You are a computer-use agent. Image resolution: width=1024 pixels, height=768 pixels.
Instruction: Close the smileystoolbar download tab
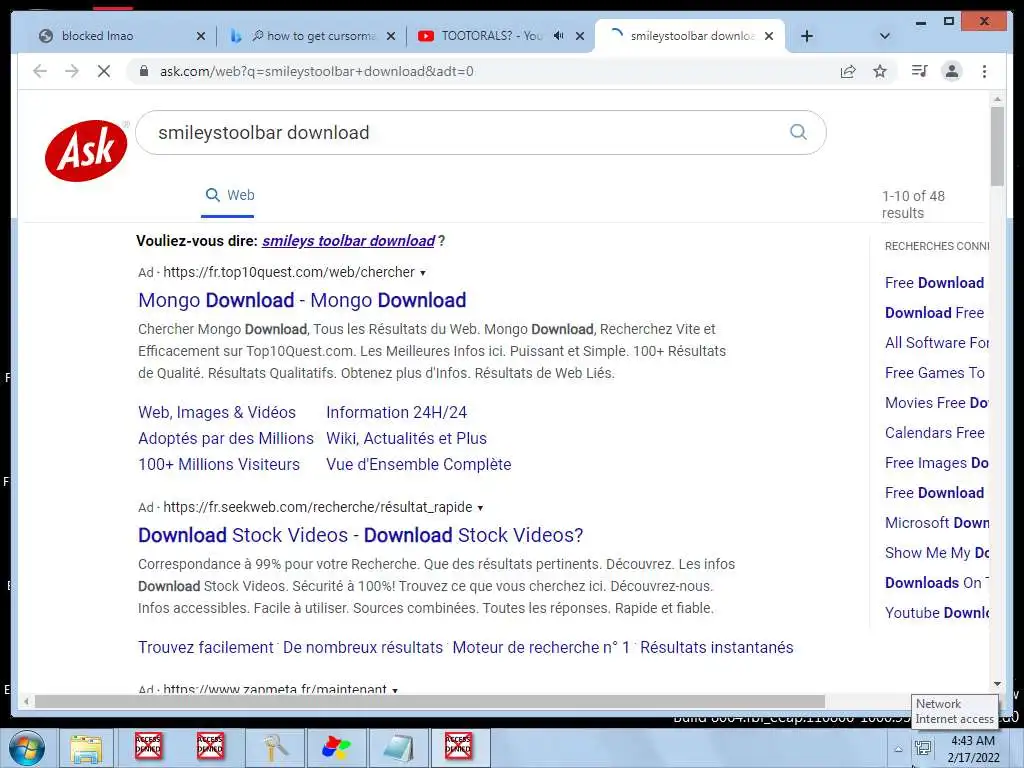769,36
